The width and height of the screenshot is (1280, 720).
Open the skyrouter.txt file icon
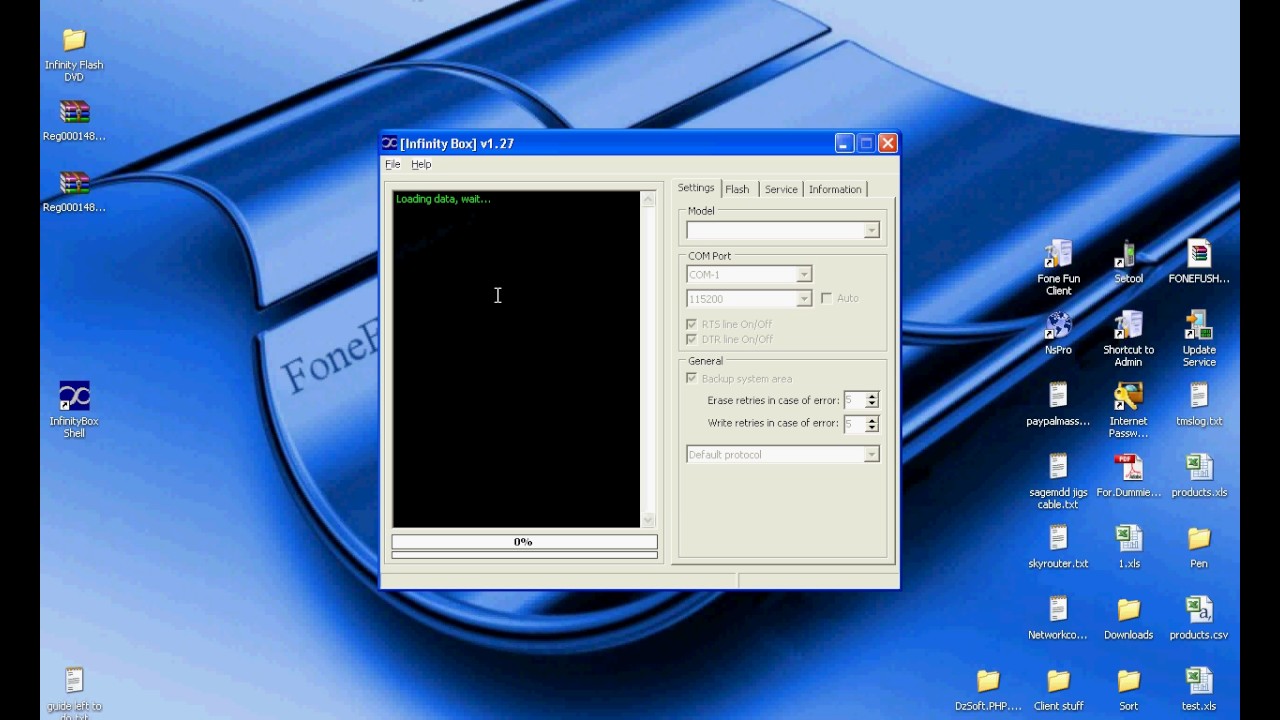coord(1058,539)
